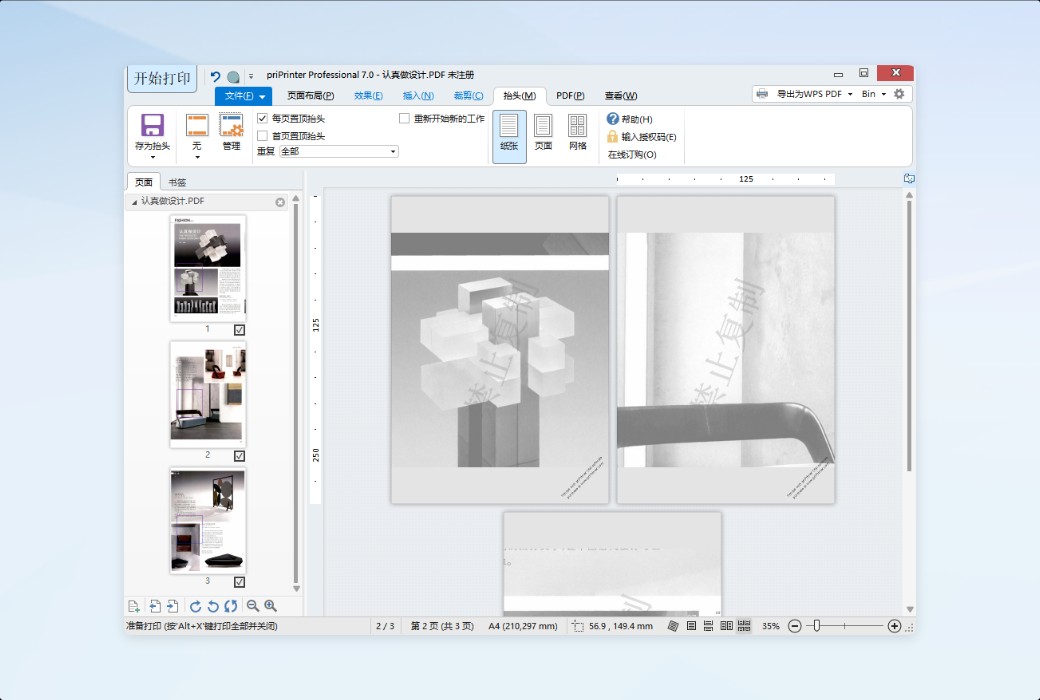The height and width of the screenshot is (700, 1040).
Task: Click the preview vertical scrollbar
Action: 909,336
